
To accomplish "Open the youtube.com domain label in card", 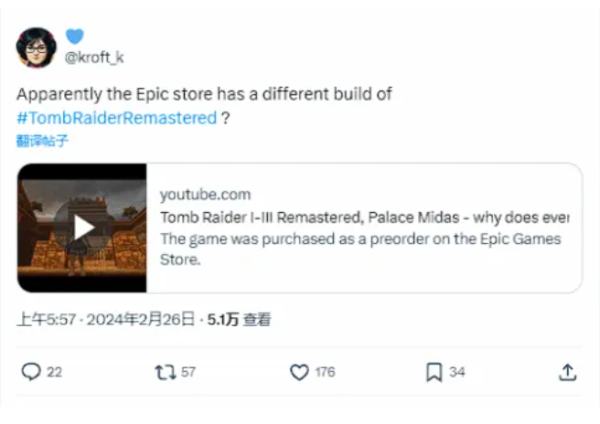I will click(x=205, y=194).
